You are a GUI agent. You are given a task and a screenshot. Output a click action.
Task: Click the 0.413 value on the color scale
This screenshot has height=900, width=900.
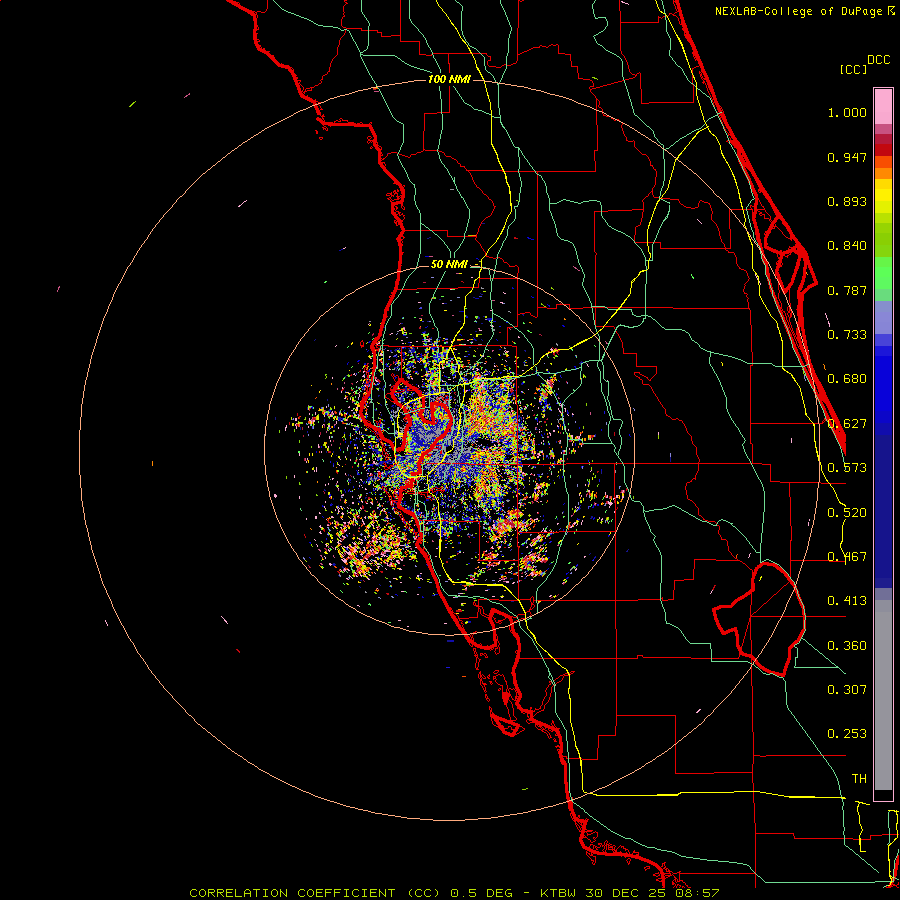(x=847, y=601)
